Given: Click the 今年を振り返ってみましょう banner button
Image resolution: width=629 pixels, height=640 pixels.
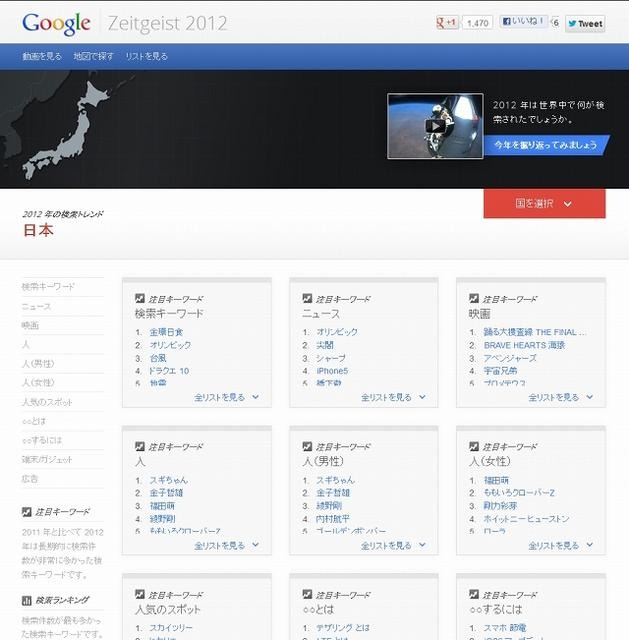Looking at the screenshot, I should click(546, 145).
